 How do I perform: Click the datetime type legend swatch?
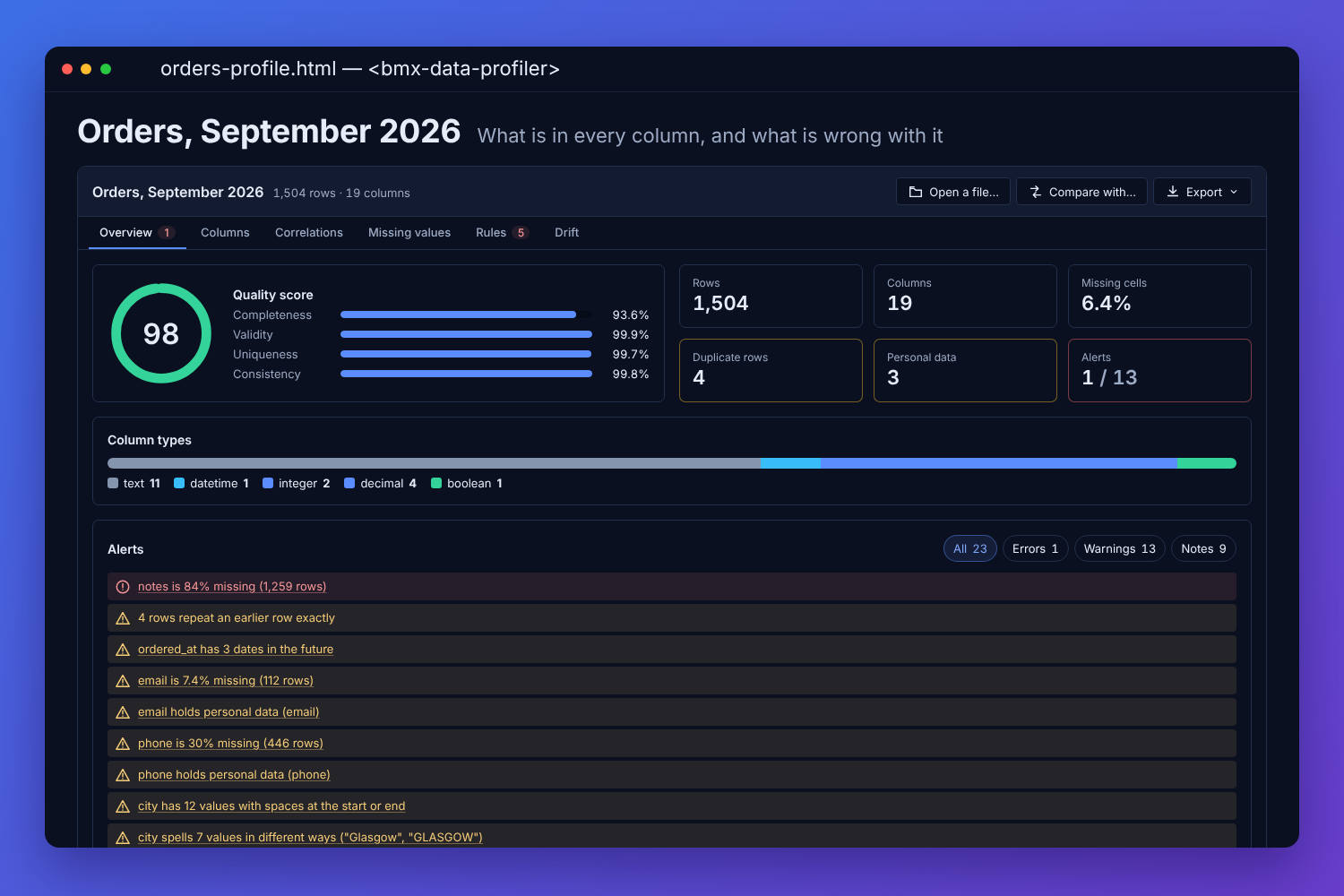pos(179,483)
